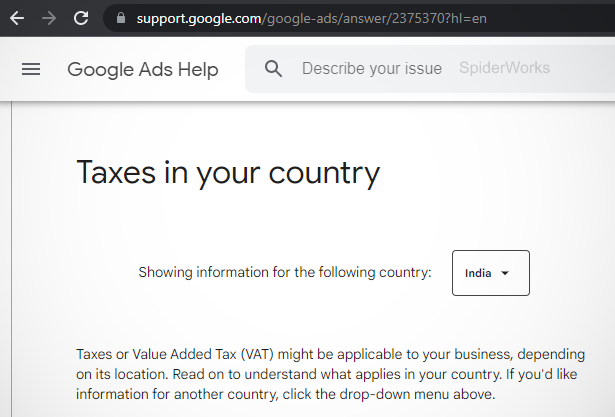Click the Google Ads Help title
This screenshot has width=615, height=417.
pos(143,70)
